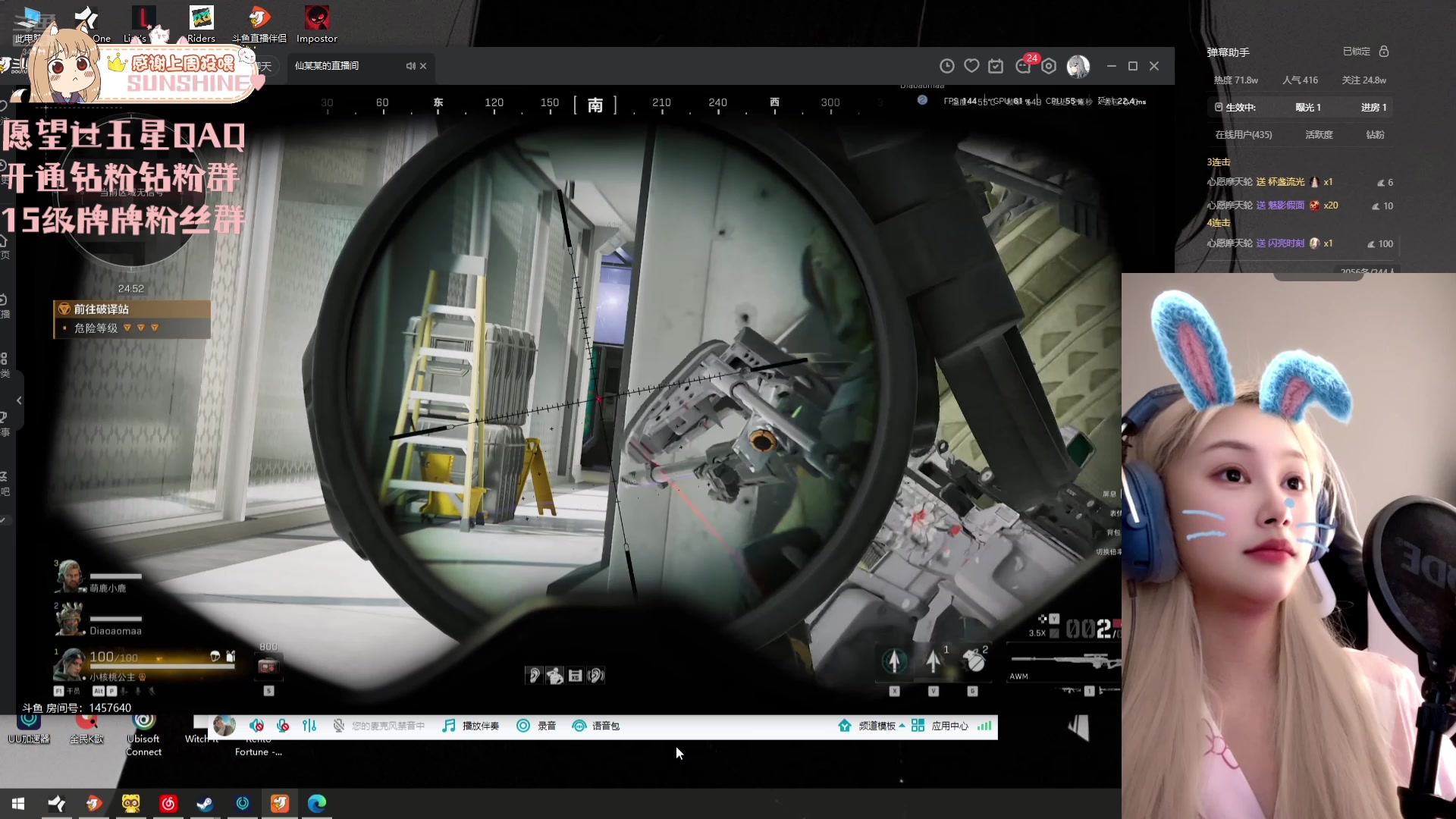Toggle the speaker mute icon in voice toolbar

tap(256, 726)
